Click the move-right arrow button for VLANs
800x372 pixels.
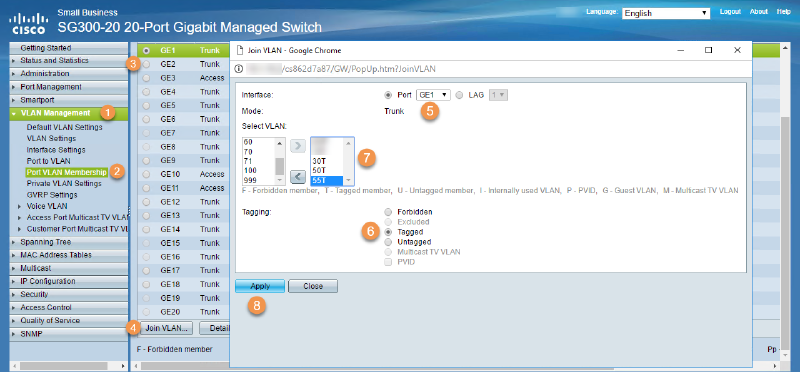[x=297, y=145]
